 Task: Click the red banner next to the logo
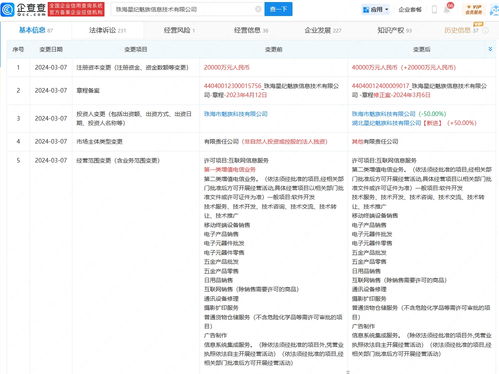pos(76,9)
